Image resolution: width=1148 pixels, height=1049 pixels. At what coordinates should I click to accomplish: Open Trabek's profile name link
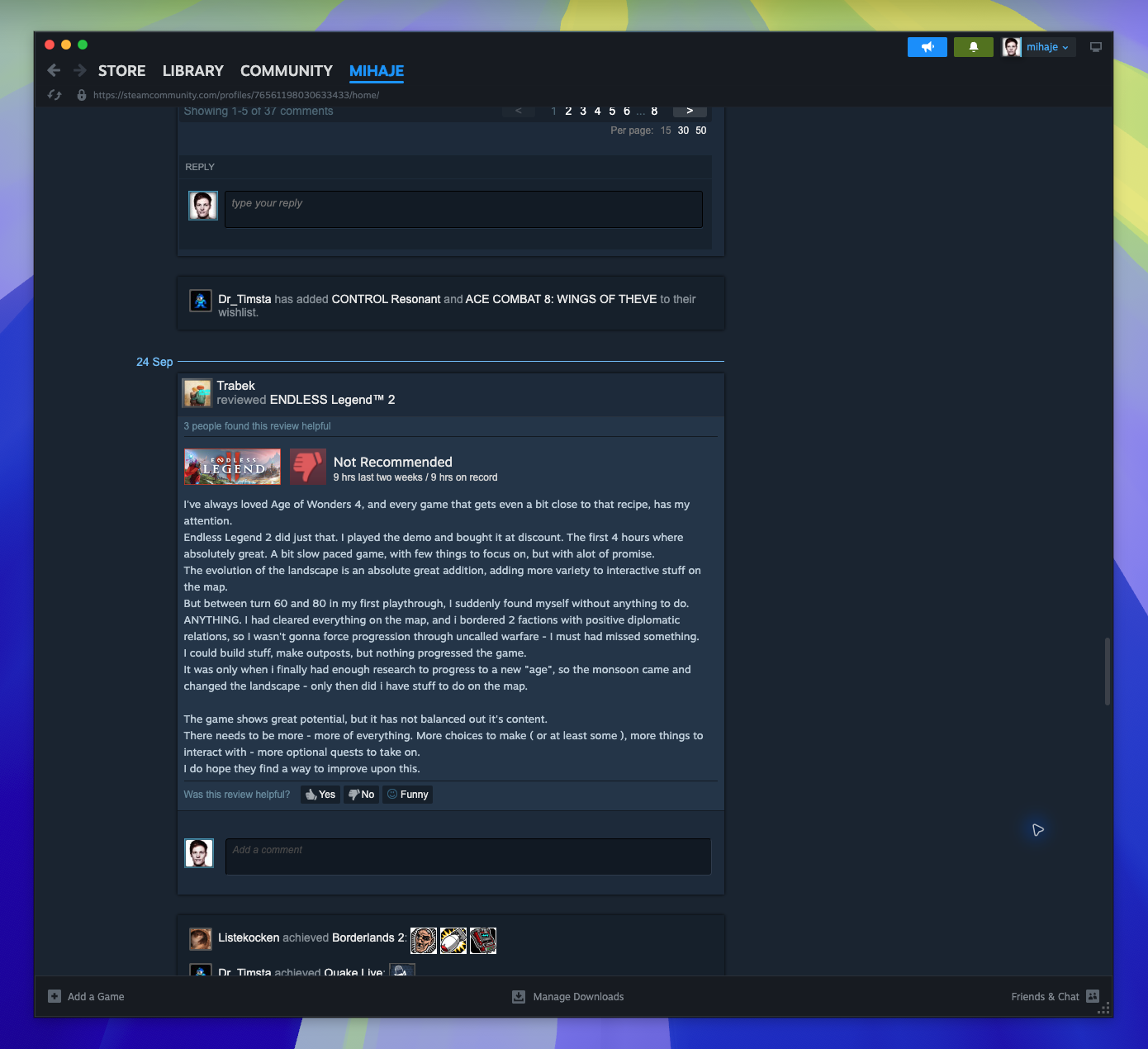click(x=235, y=386)
